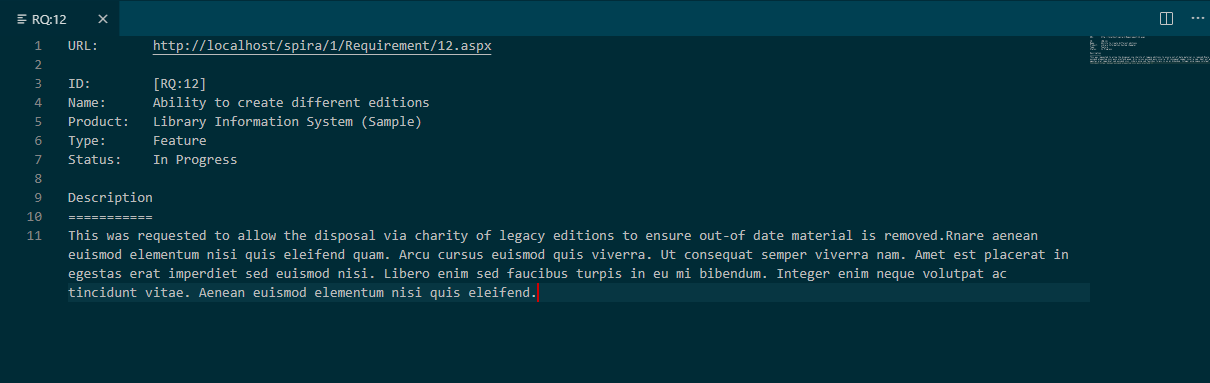Select line number 1 in the gutter
1210x383 pixels.
pos(38,46)
